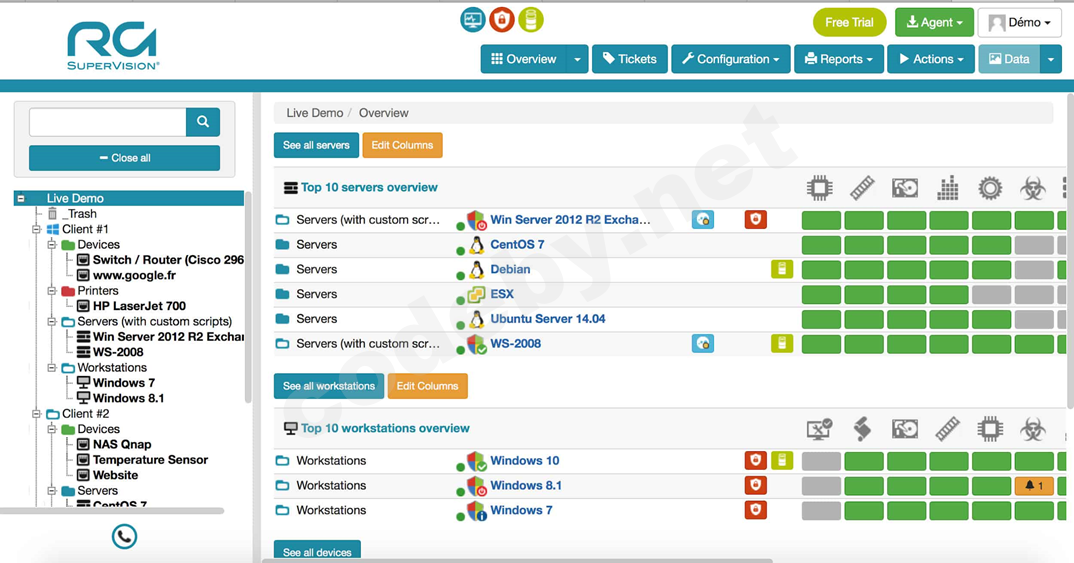Click the See all servers button
1074x563 pixels.
pyautogui.click(x=316, y=145)
